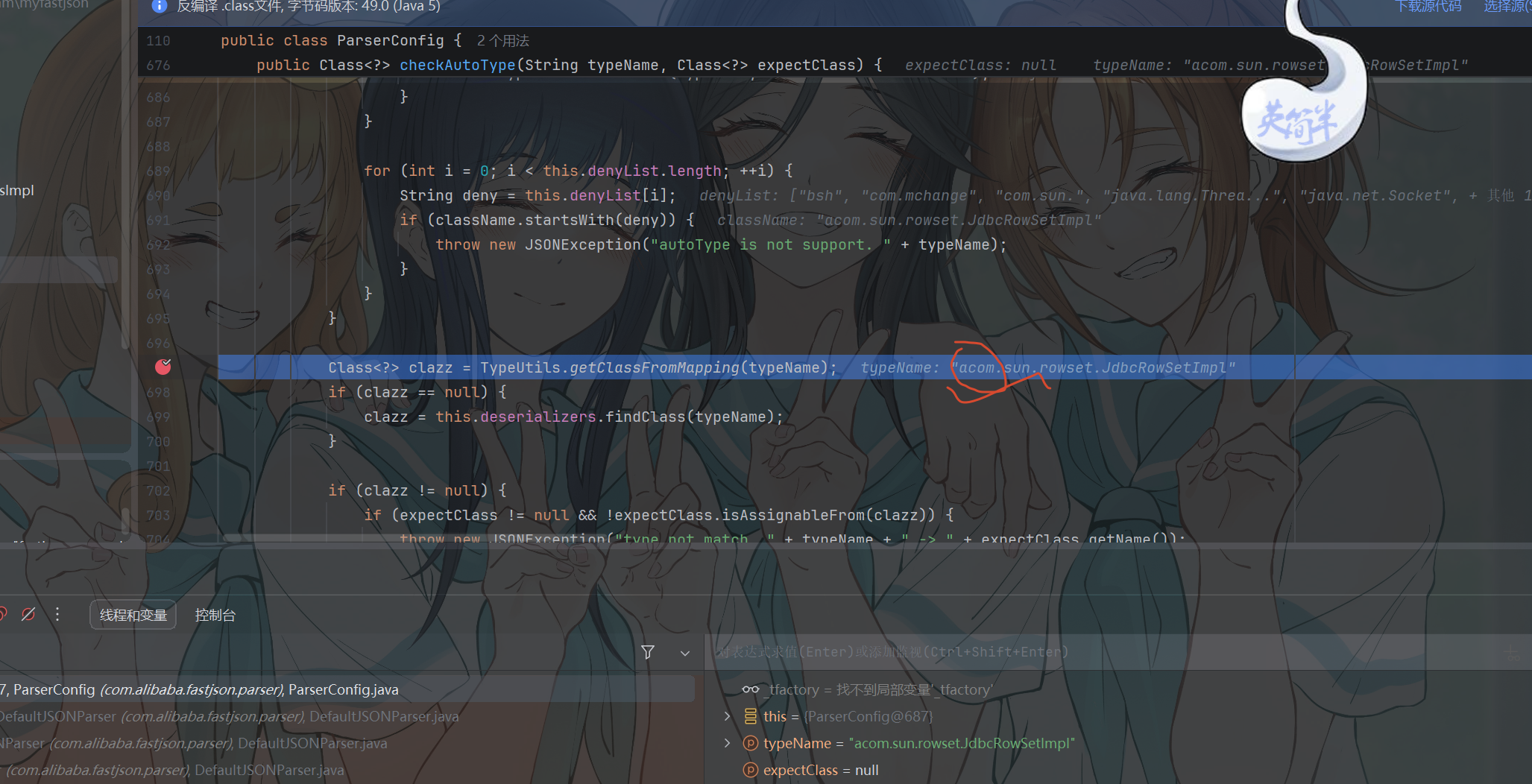This screenshot has height=784, width=1532.
Task: Click the getClassFromMapping method call
Action: (654, 367)
